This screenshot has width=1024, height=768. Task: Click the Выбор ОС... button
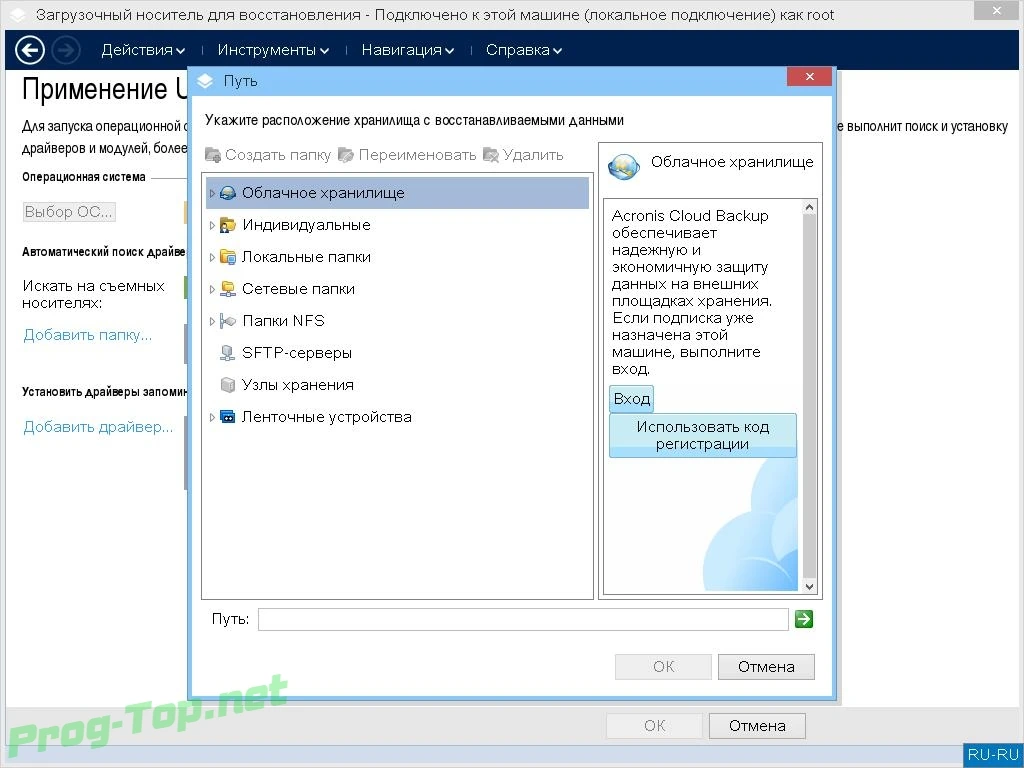(69, 212)
